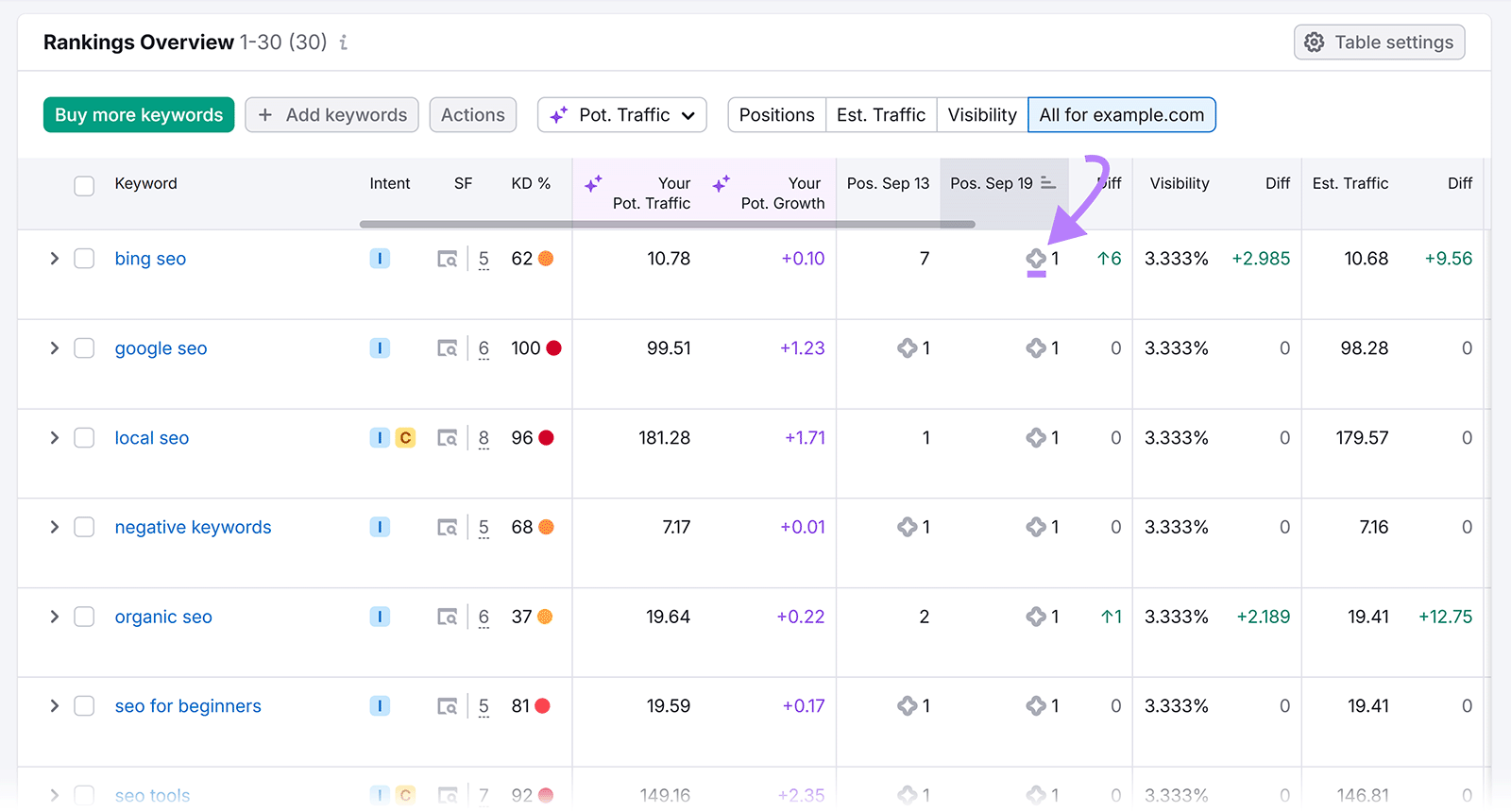Switch to the Est. Traffic tab
1511x812 pixels.
tap(880, 115)
